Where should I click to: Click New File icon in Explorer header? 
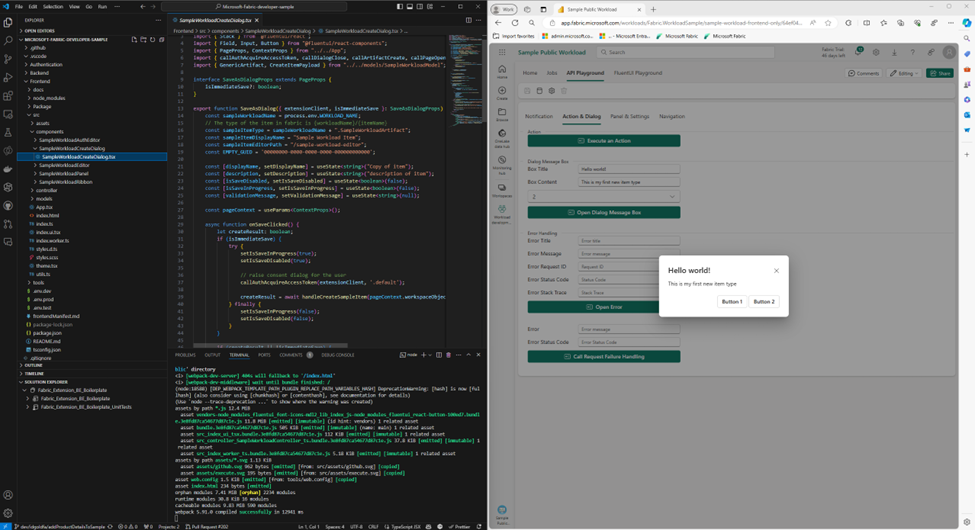[134, 39]
